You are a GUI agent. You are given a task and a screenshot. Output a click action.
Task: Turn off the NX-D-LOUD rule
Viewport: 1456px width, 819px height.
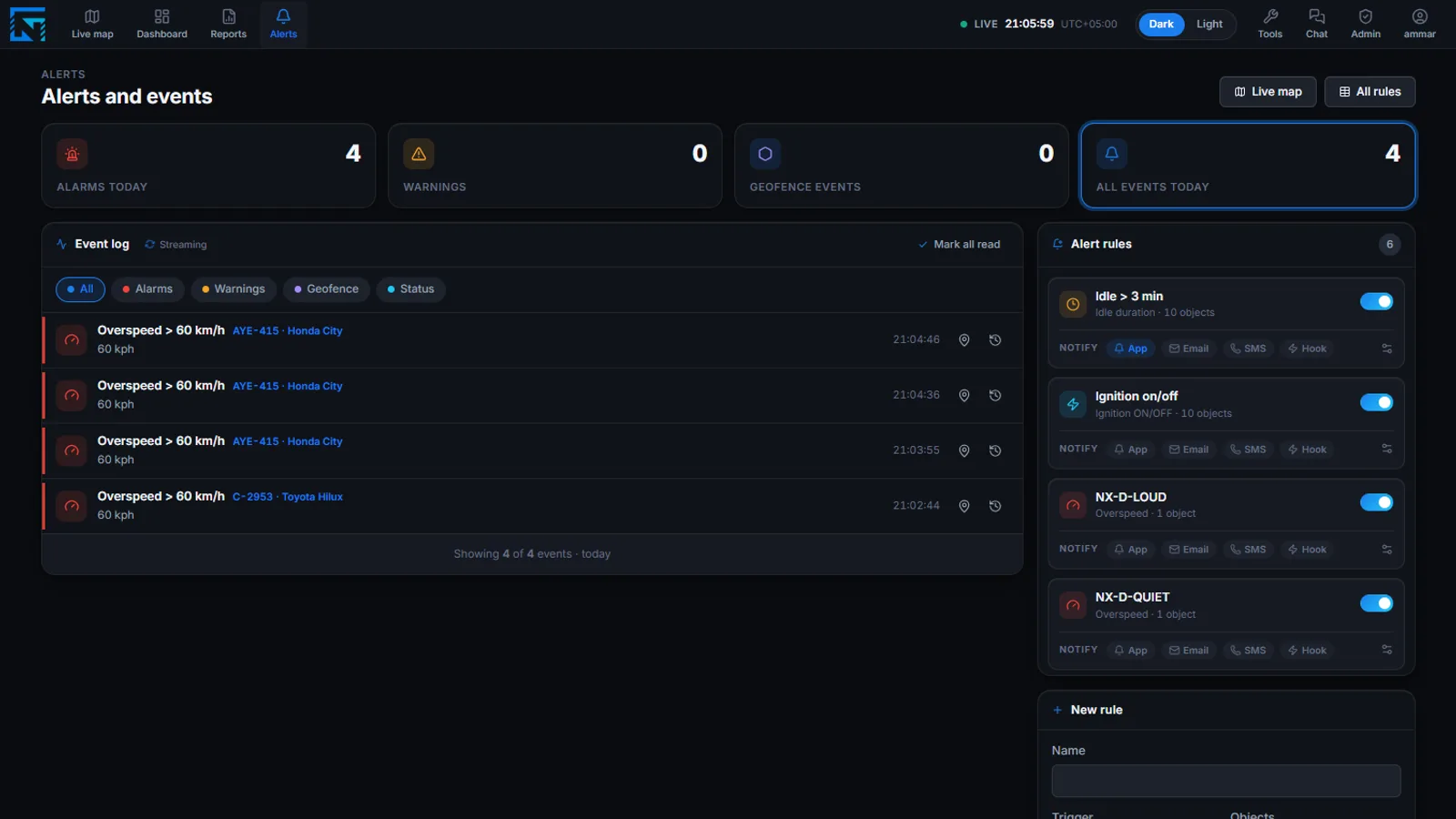1376,502
